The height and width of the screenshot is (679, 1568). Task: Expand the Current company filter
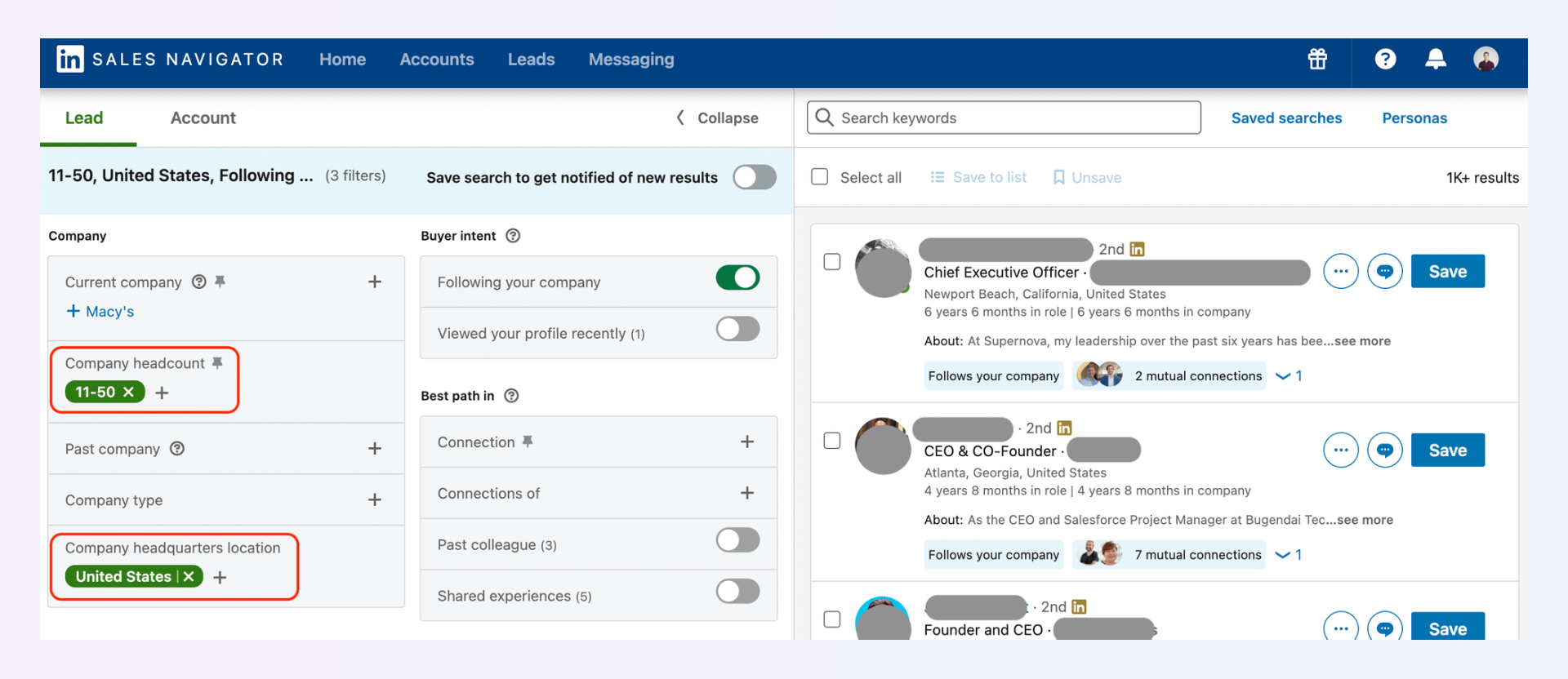click(375, 282)
